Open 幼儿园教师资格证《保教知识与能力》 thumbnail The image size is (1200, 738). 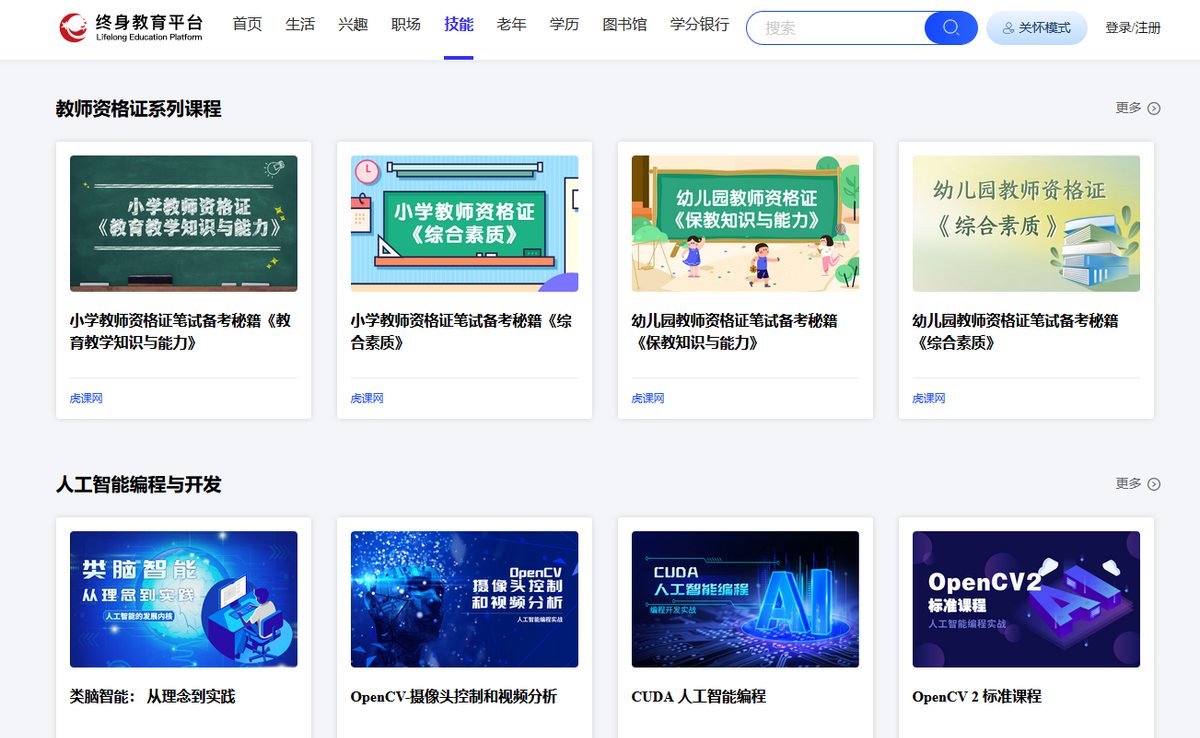coord(746,224)
